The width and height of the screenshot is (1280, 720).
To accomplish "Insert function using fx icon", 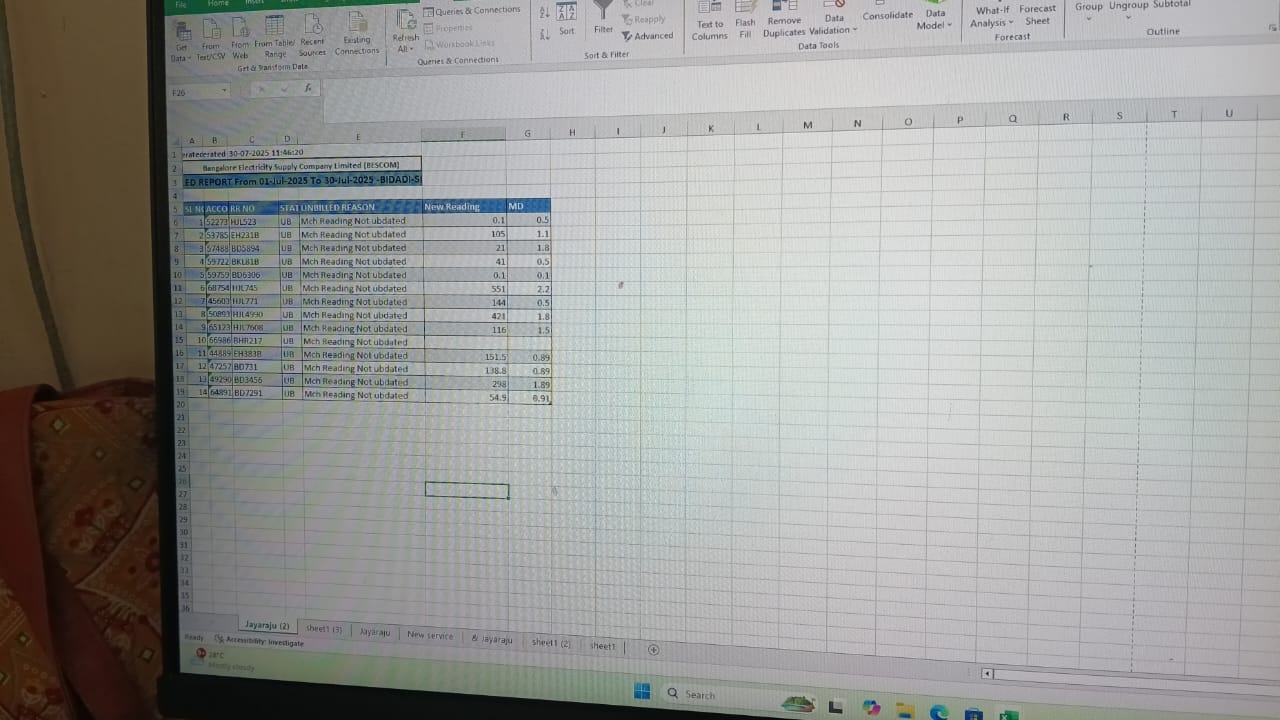I will click(x=308, y=88).
